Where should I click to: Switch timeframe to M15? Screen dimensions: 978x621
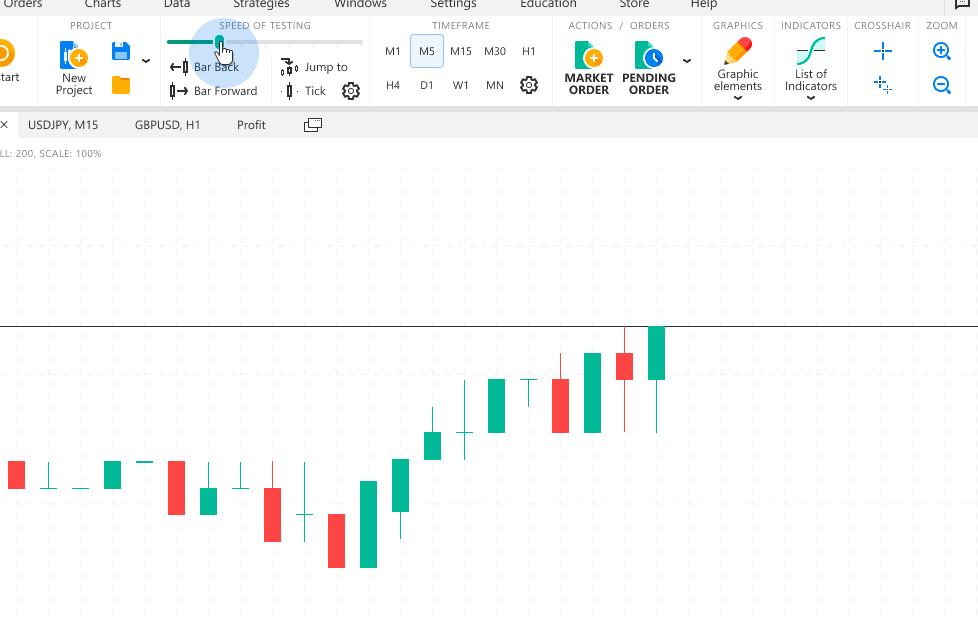[x=461, y=51]
